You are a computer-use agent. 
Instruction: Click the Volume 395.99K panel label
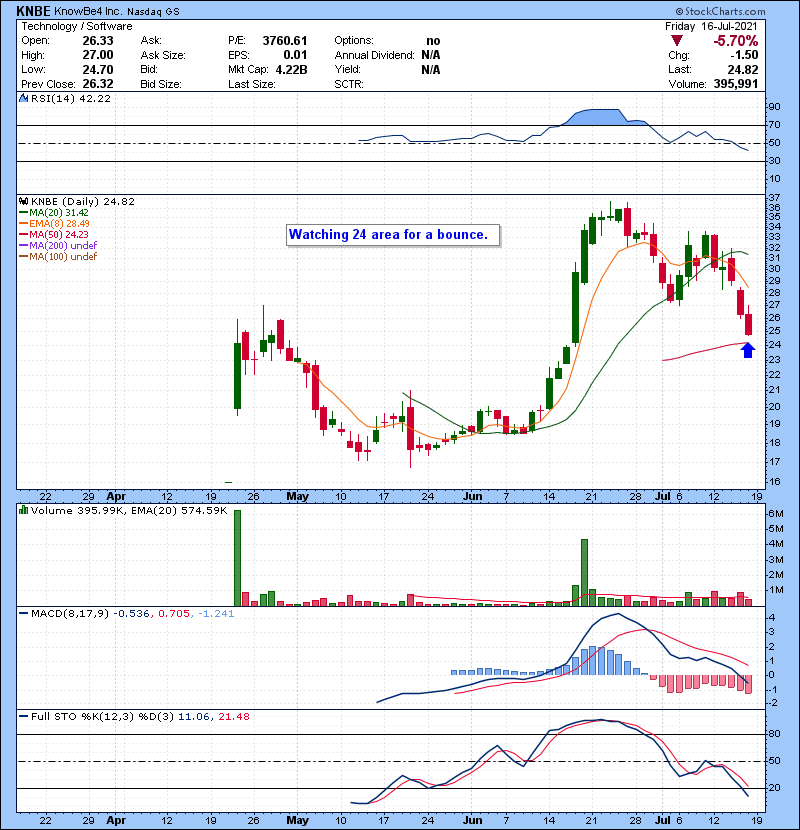coord(78,510)
